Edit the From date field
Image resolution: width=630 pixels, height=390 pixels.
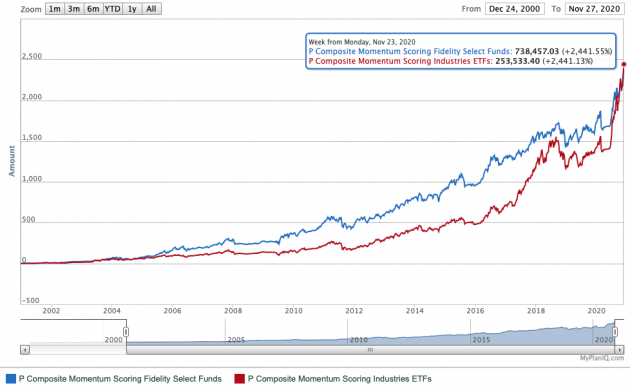coord(515,9)
